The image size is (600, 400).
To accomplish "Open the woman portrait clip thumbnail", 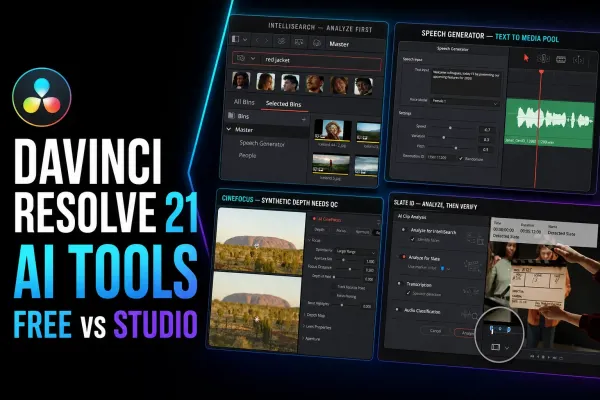I will pos(333,130).
